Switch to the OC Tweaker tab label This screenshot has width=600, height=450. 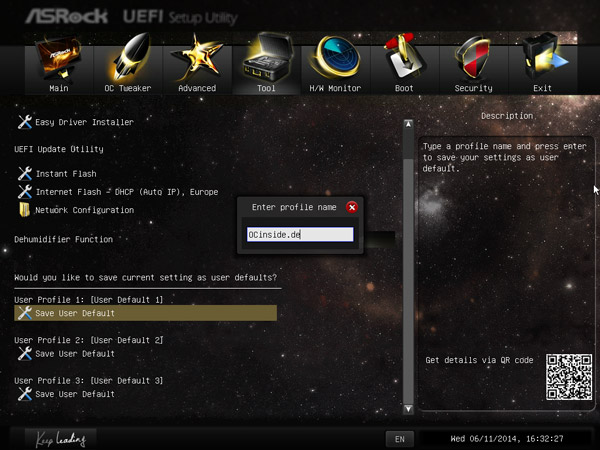[128, 88]
